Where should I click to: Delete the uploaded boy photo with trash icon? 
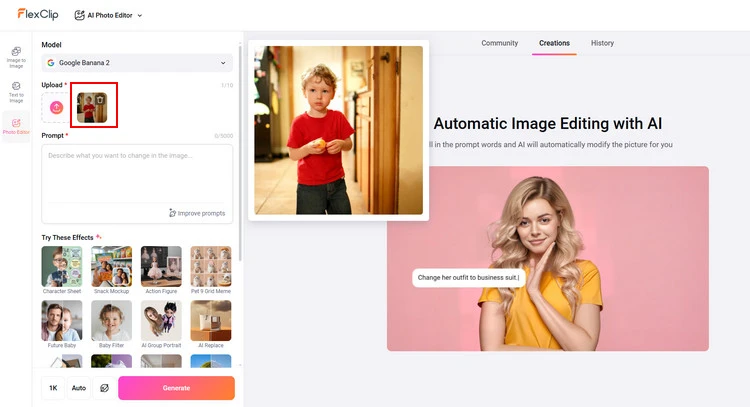pos(100,100)
